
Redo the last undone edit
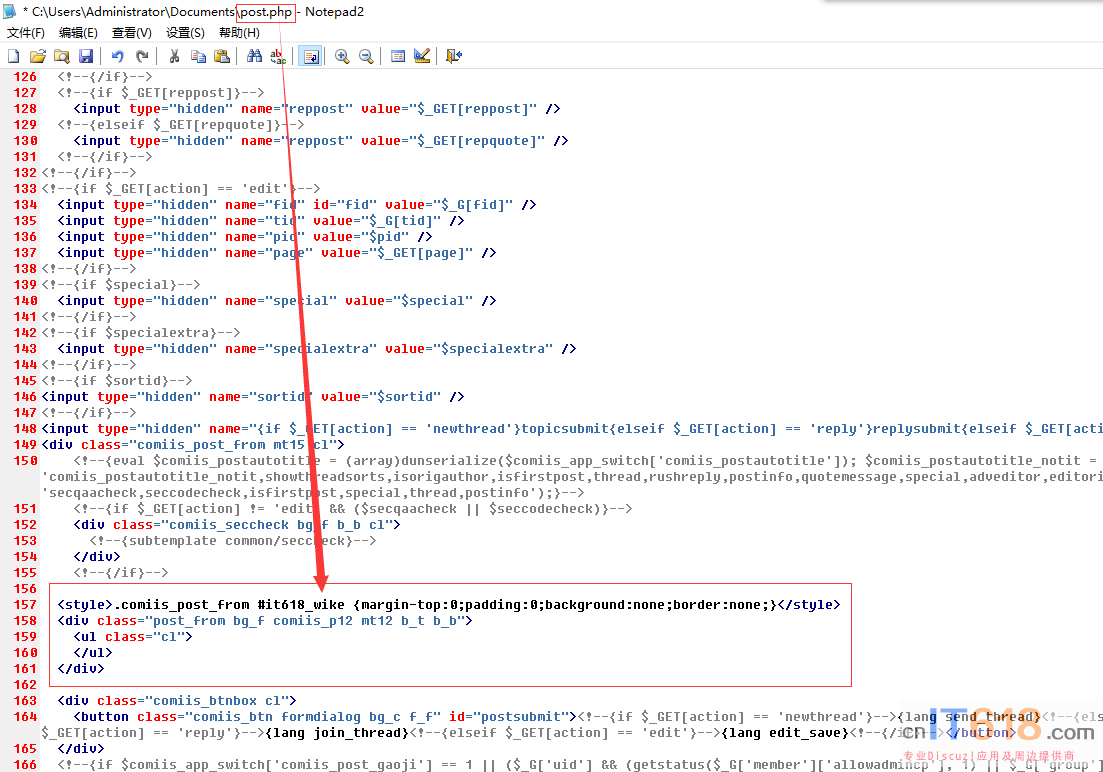[142, 56]
